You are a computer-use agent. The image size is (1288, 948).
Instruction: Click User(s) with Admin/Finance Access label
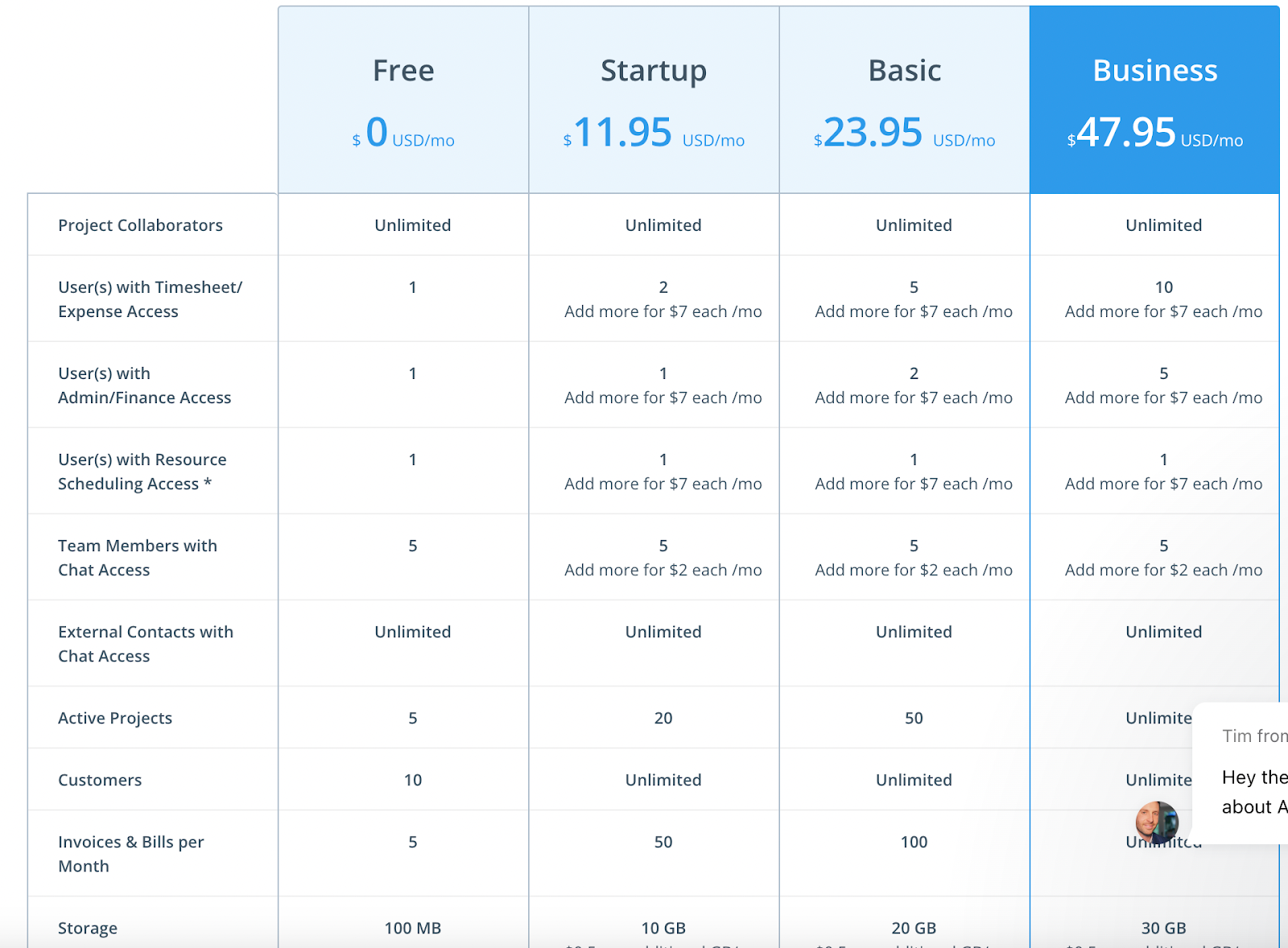144,385
